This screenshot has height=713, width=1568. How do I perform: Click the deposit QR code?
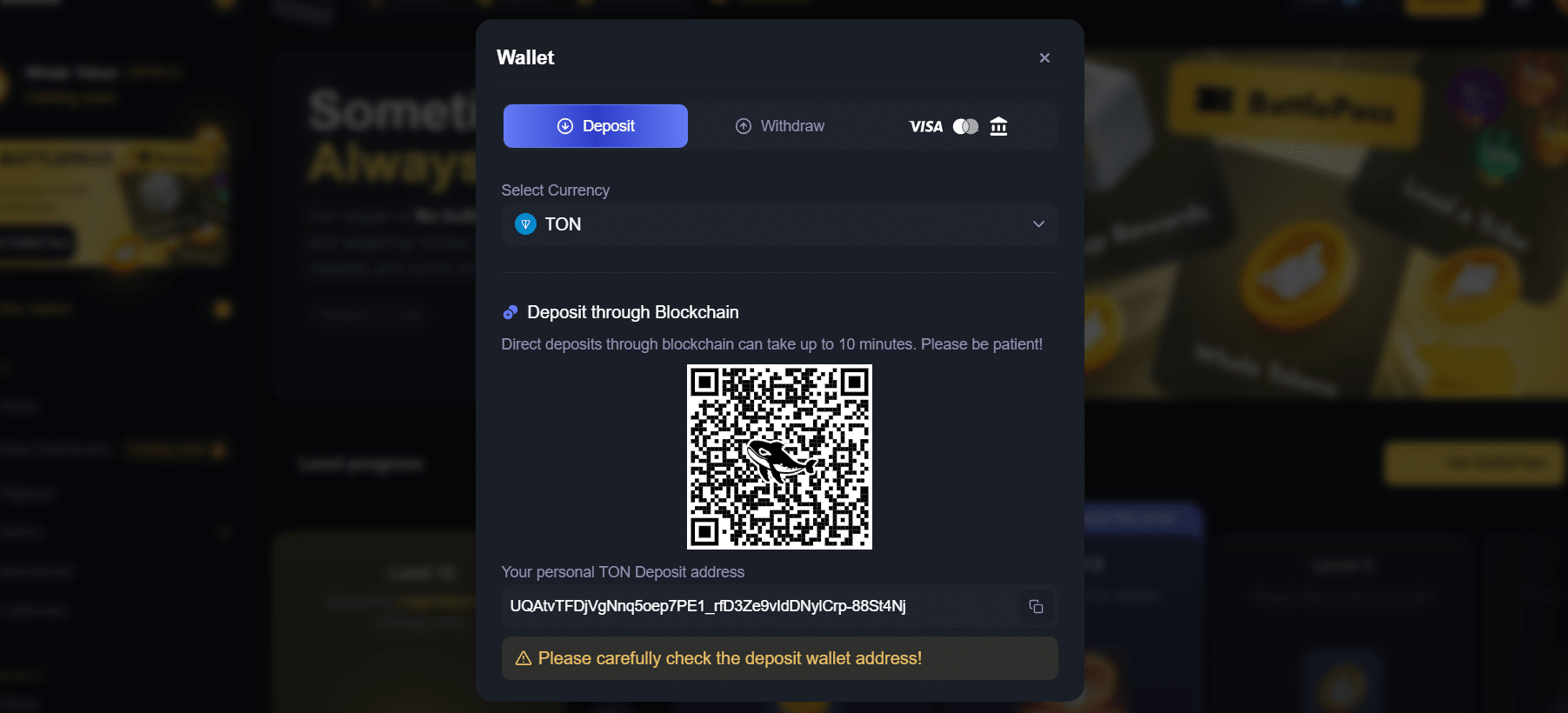[779, 456]
